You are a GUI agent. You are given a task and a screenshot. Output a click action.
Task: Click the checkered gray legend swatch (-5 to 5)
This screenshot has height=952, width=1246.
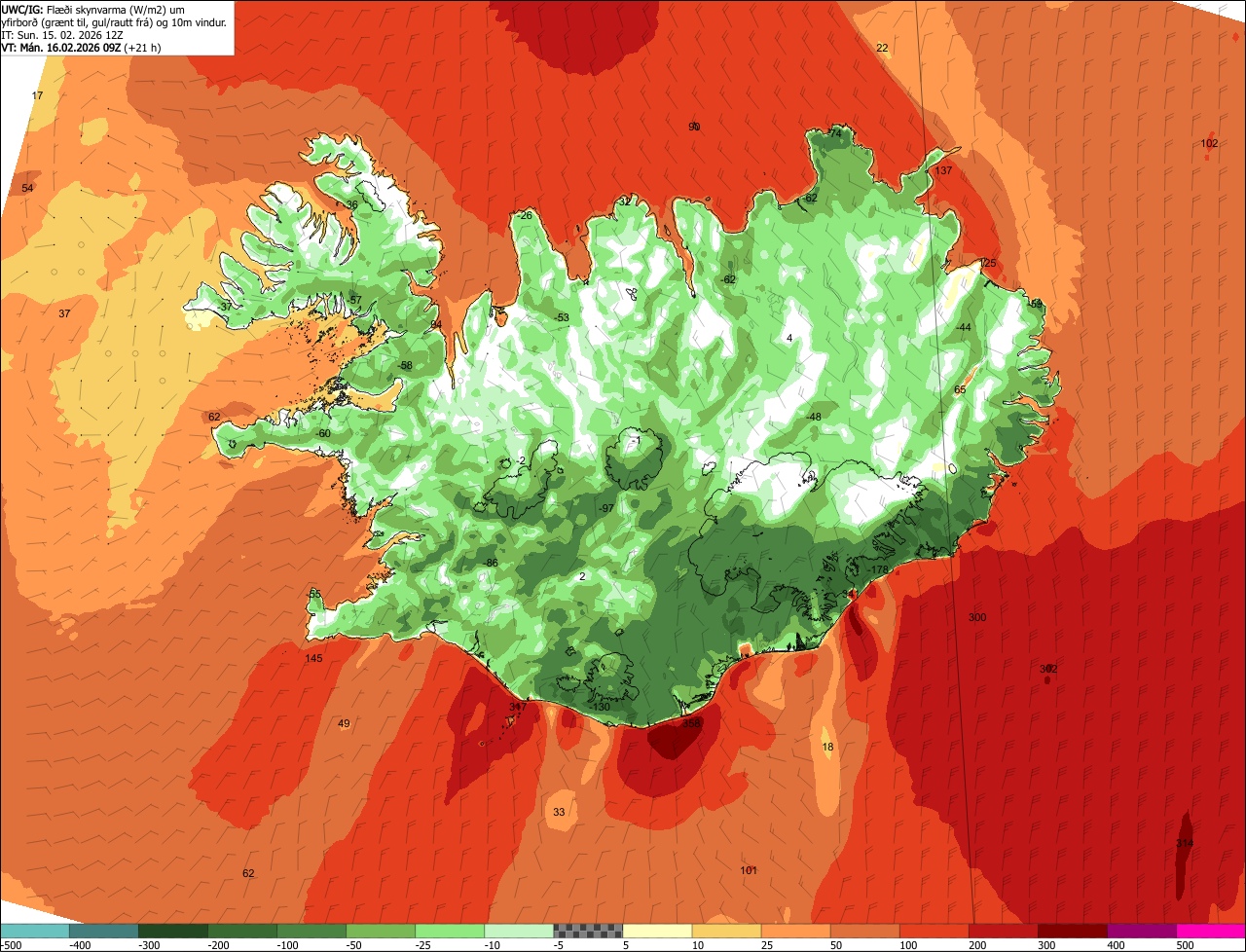pyautogui.click(x=588, y=931)
